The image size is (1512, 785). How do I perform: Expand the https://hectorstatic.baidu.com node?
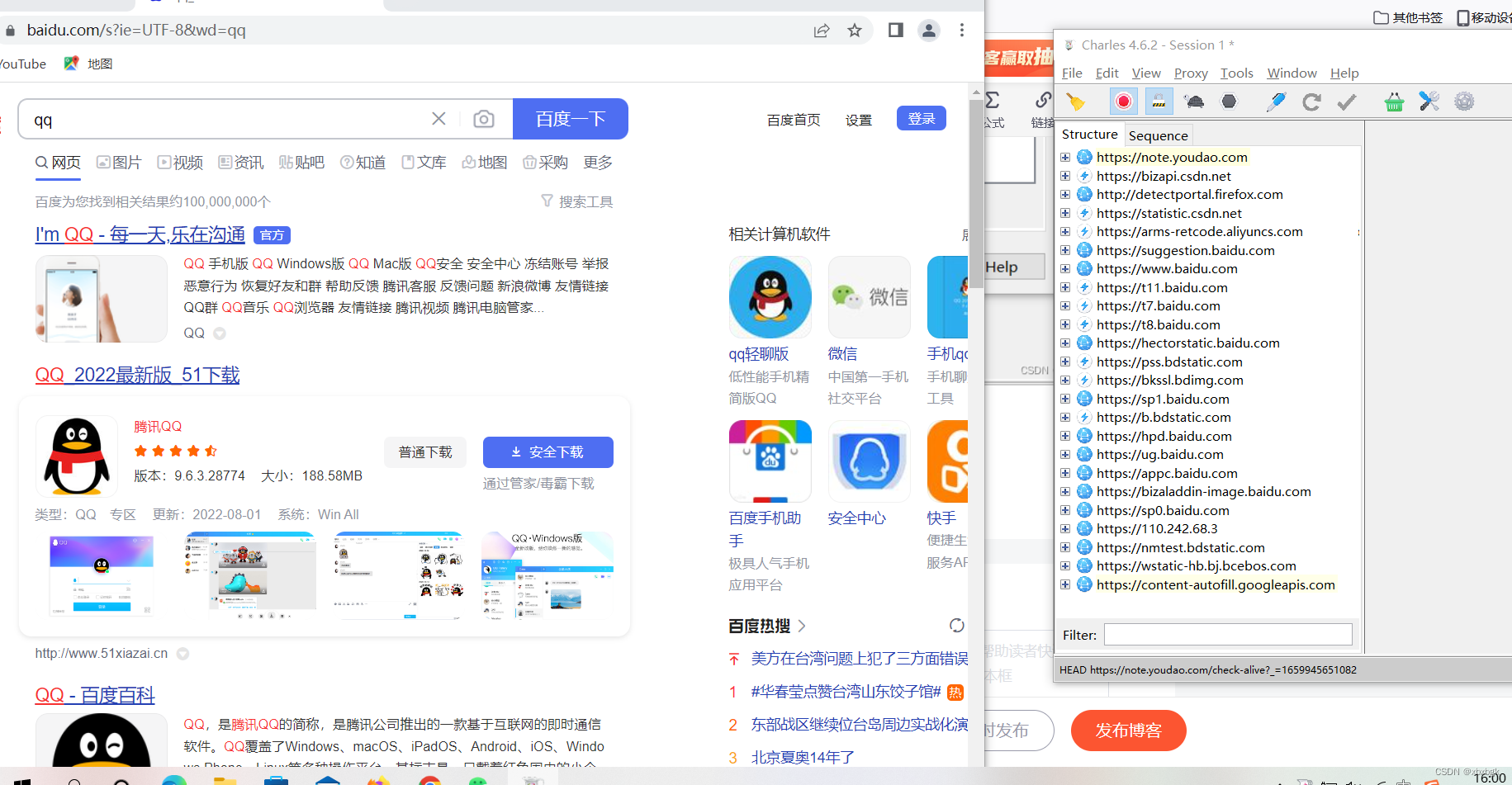pos(1065,343)
